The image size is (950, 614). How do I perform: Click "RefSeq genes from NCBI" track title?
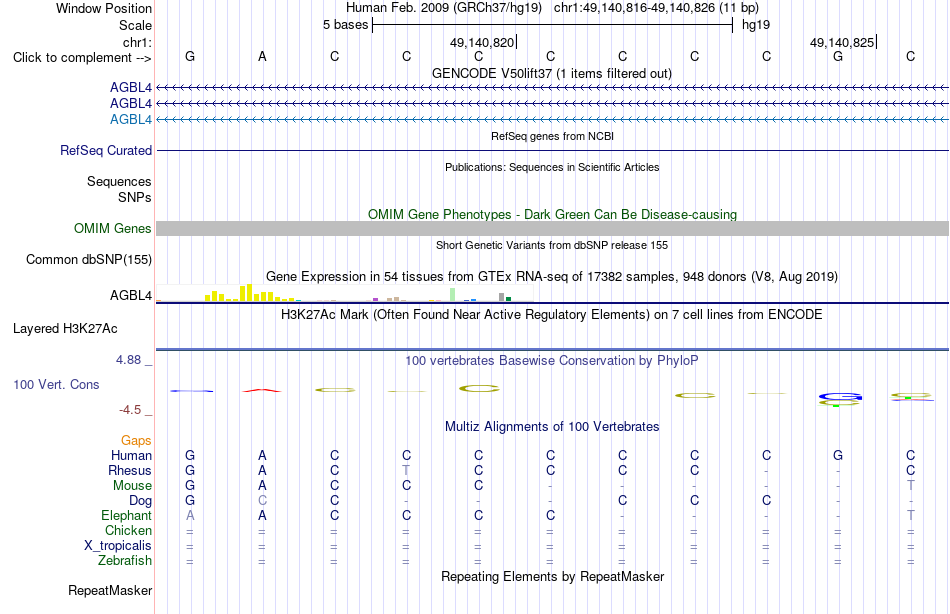[552, 136]
